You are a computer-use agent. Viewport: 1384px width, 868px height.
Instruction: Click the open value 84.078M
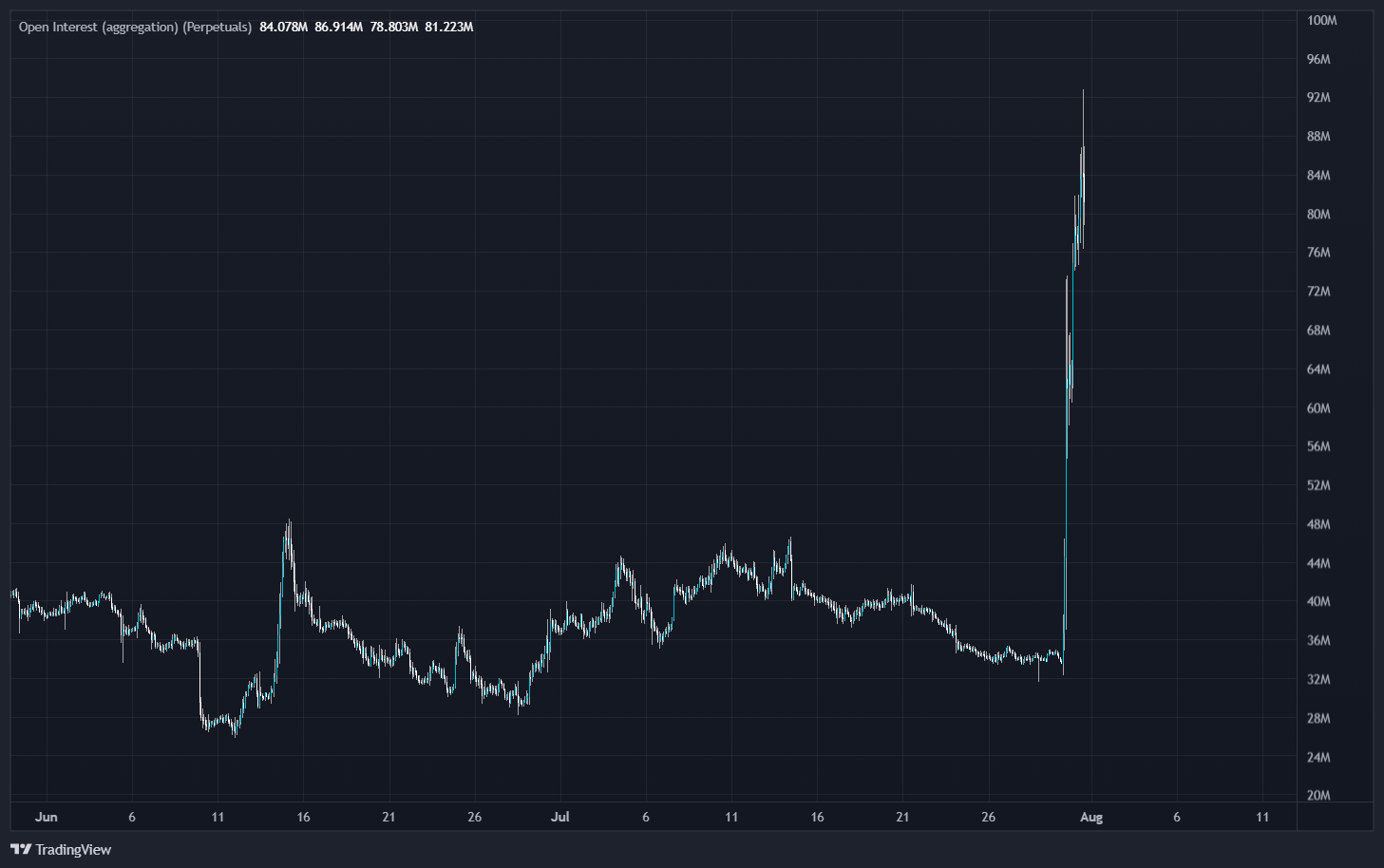(x=283, y=27)
